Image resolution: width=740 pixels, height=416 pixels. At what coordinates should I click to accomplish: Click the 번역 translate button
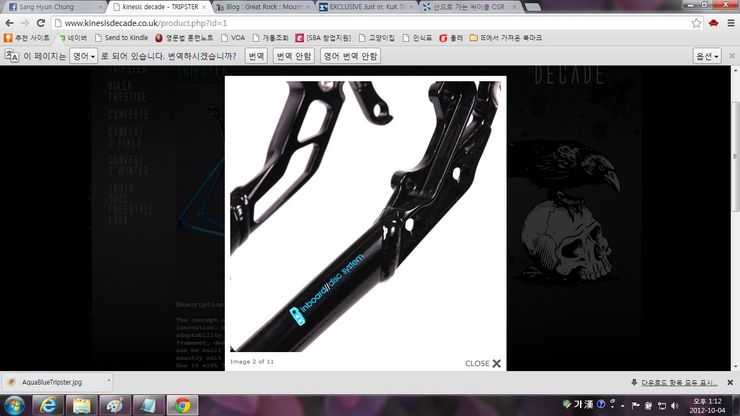pyautogui.click(x=256, y=56)
